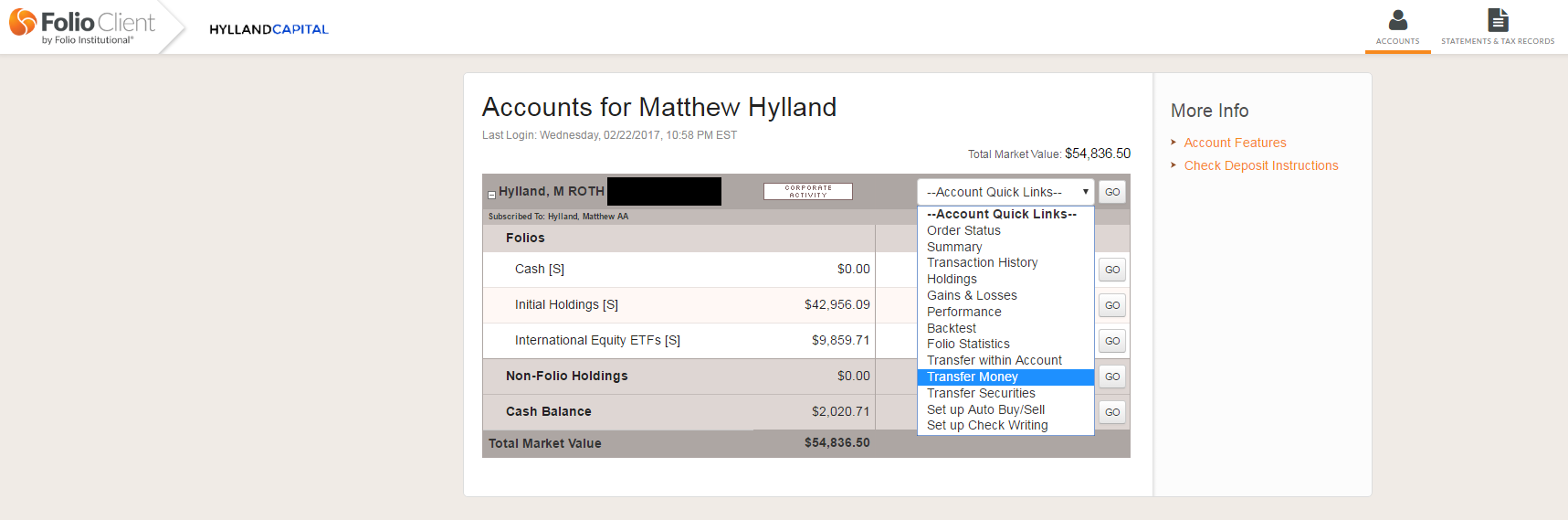Image resolution: width=1568 pixels, height=520 pixels.
Task: Open Check Deposit Instructions link
Action: (x=1261, y=165)
